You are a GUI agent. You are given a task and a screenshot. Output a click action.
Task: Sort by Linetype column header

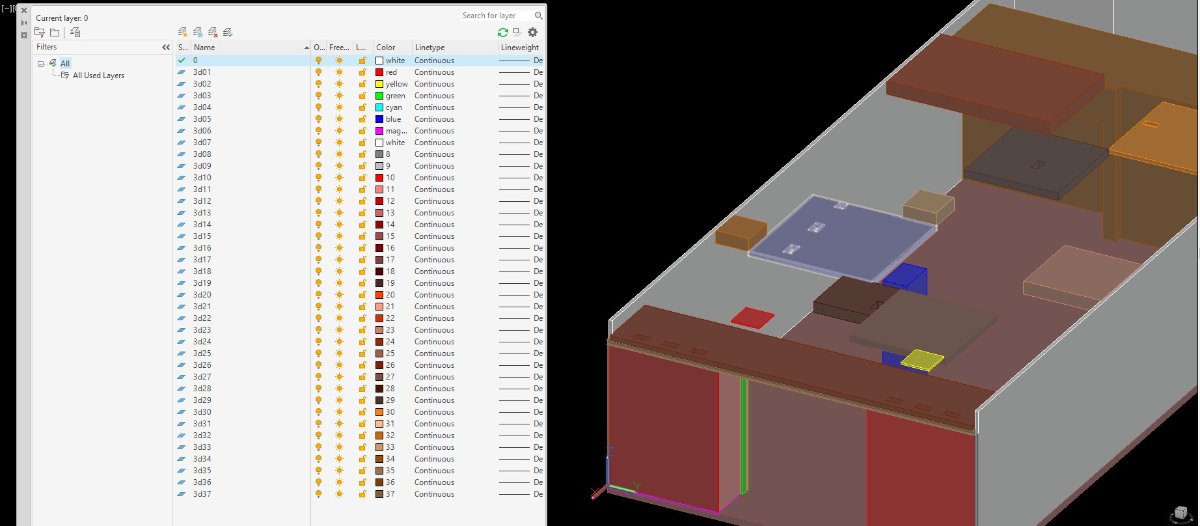pyautogui.click(x=430, y=47)
